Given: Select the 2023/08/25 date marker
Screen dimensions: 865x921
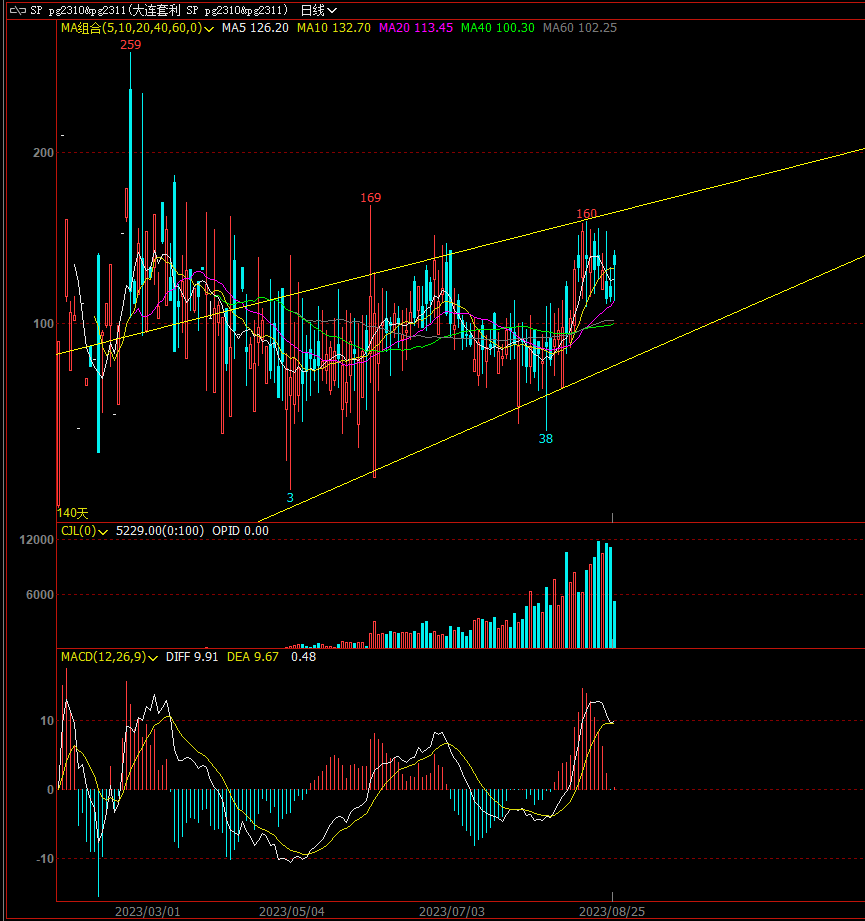Looking at the screenshot, I should (612, 911).
